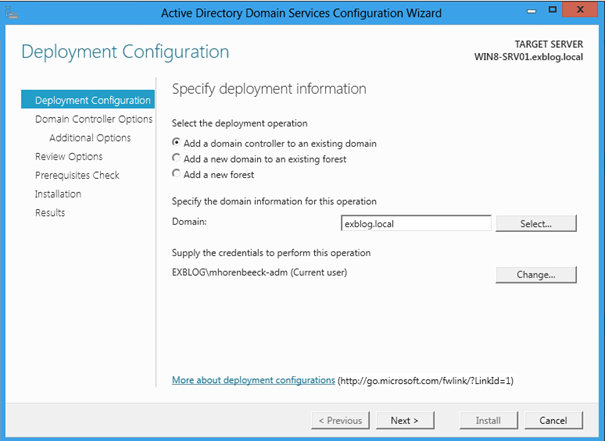This screenshot has height=441, width=605.
Task: Click the Domain: field label
Action: pos(189,222)
